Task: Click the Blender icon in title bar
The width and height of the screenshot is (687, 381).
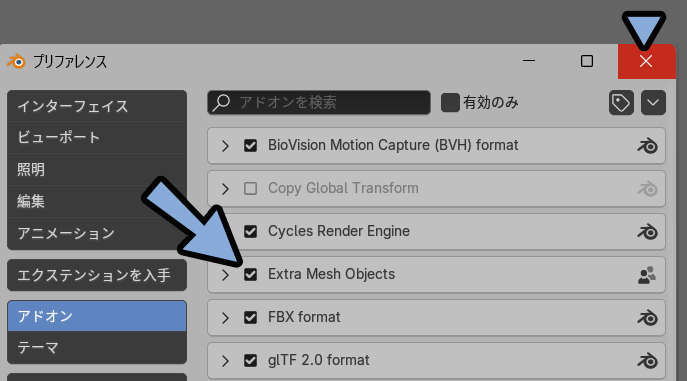Action: tap(16, 61)
